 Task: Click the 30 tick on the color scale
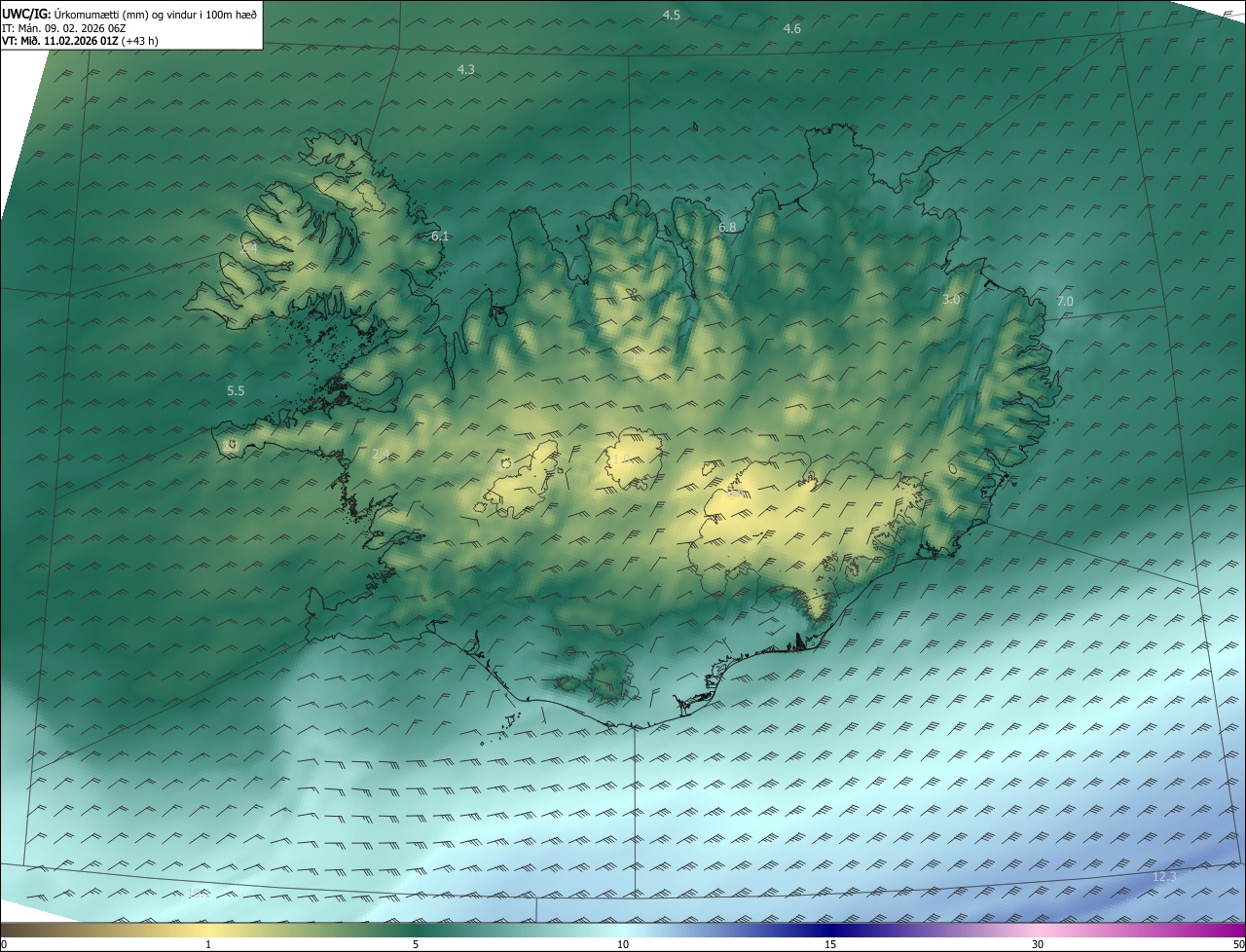tap(1038, 944)
